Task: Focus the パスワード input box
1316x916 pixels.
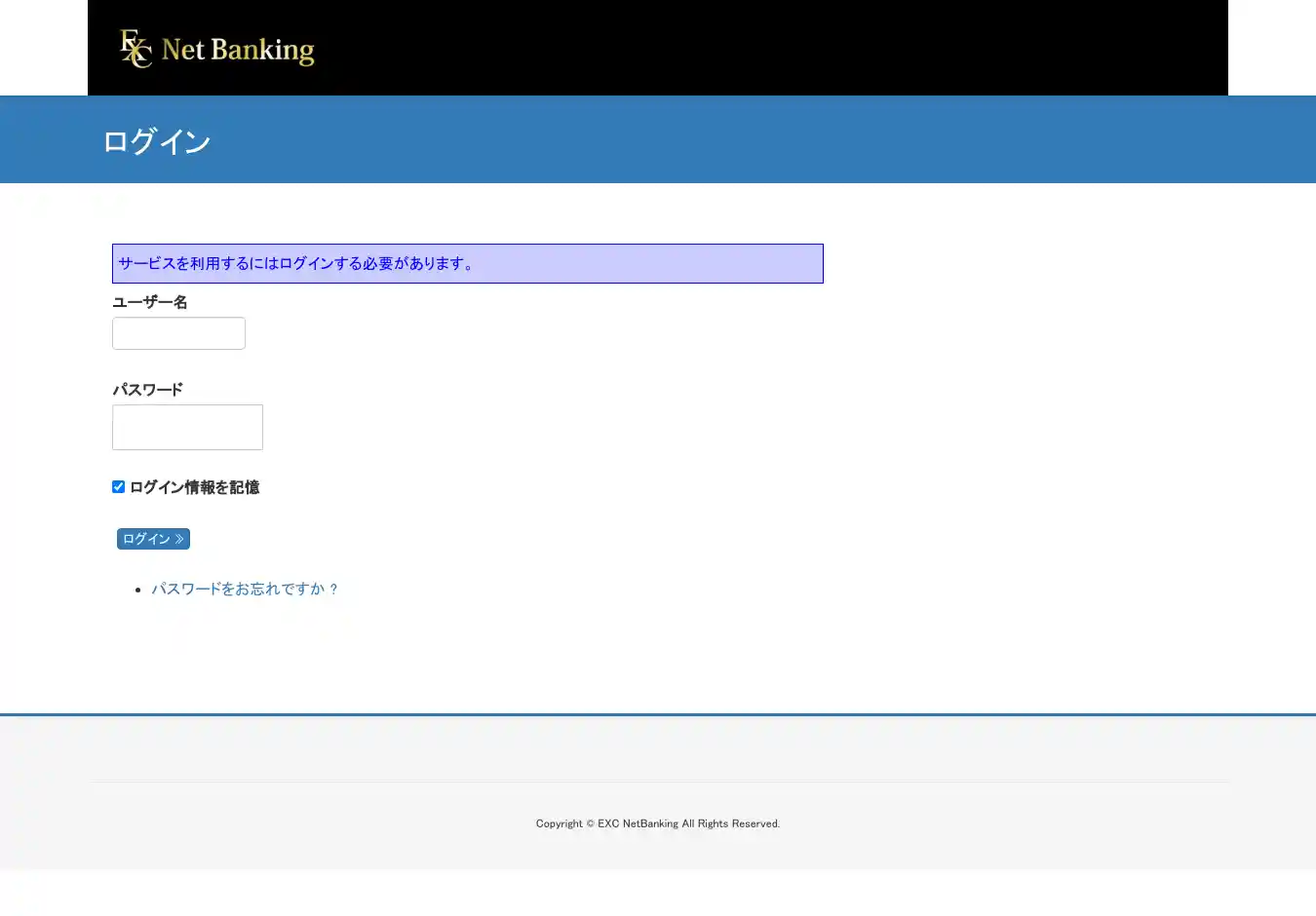Action: pyautogui.click(x=187, y=427)
